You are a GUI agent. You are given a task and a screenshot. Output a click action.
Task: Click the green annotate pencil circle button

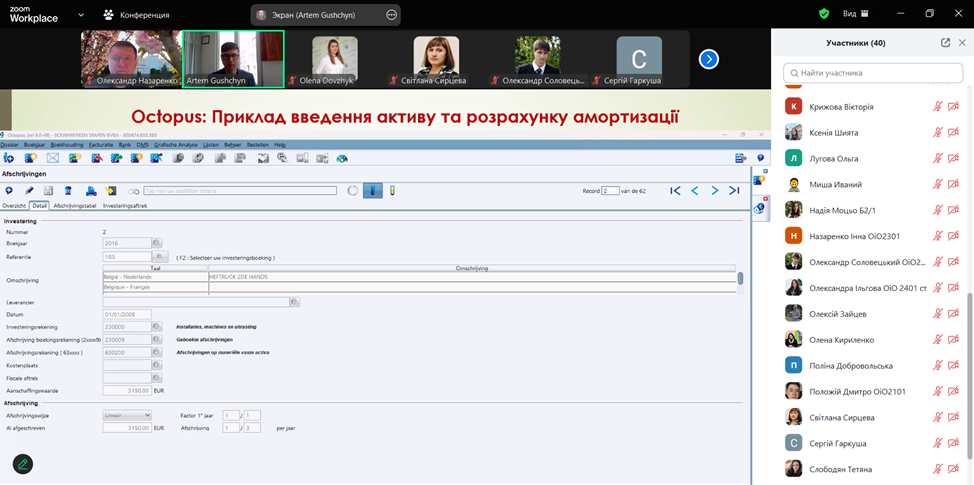(x=23, y=464)
